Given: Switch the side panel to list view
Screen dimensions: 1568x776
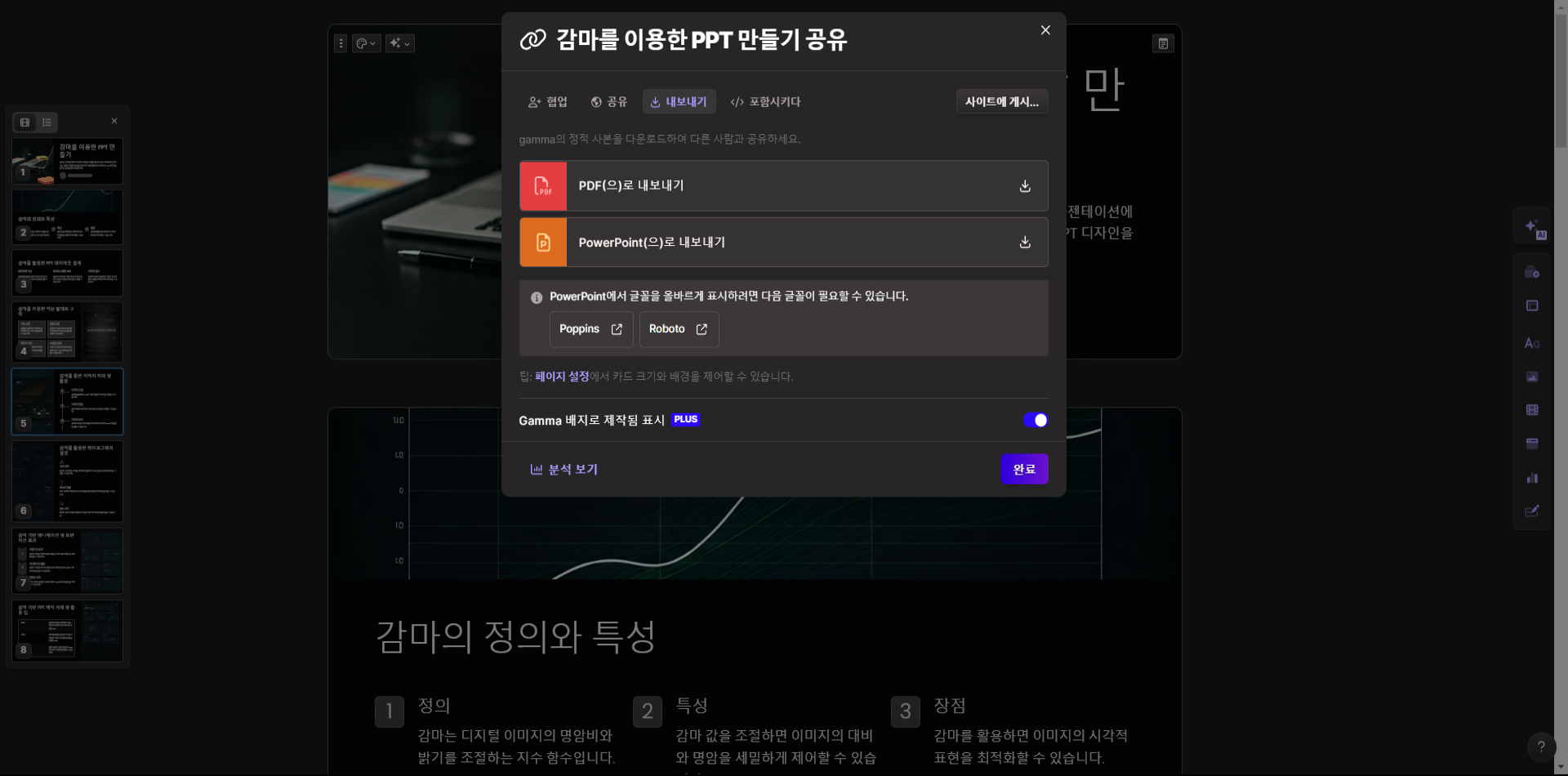Looking at the screenshot, I should 47,122.
